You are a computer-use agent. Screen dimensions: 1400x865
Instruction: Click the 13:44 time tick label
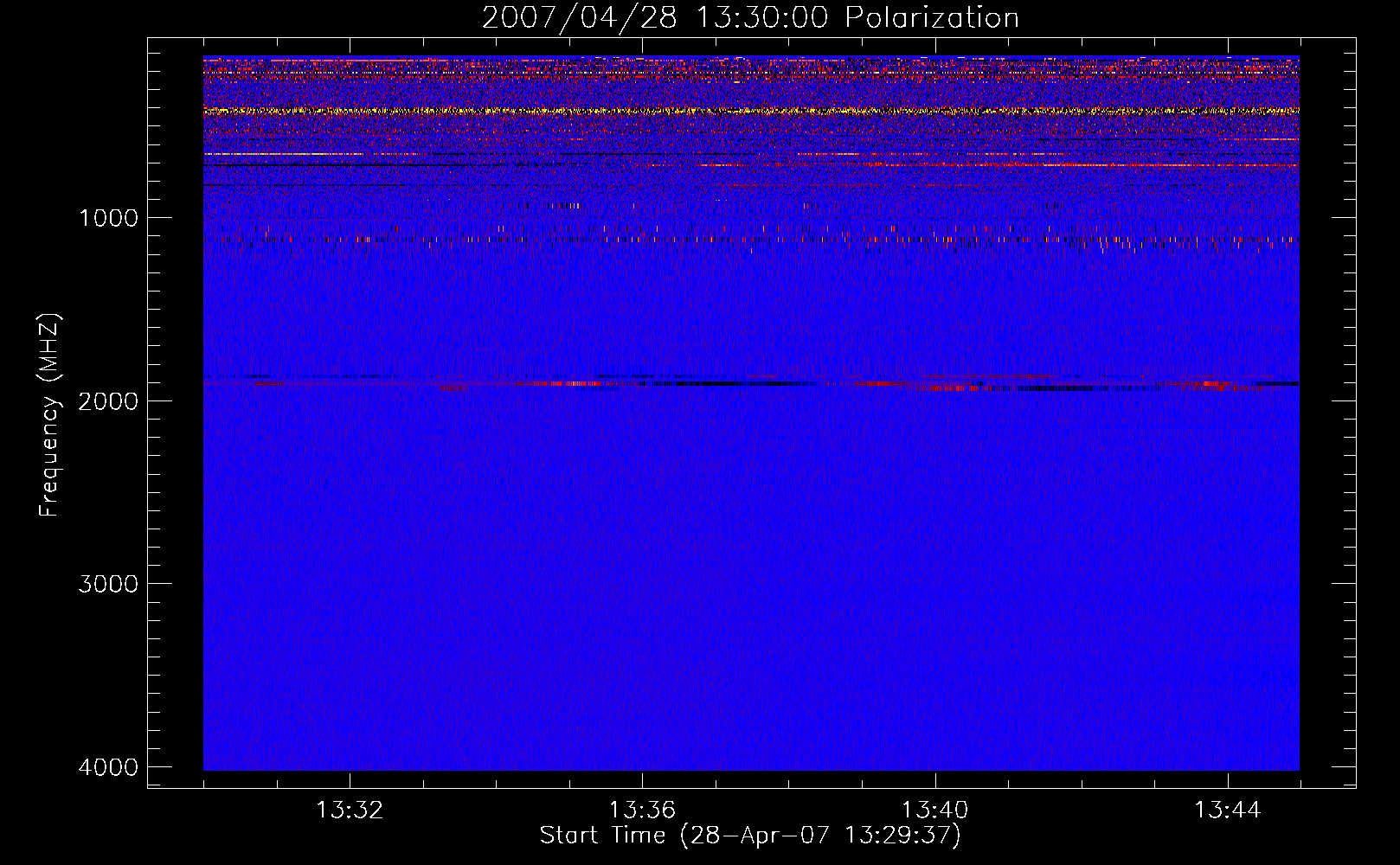(1228, 811)
